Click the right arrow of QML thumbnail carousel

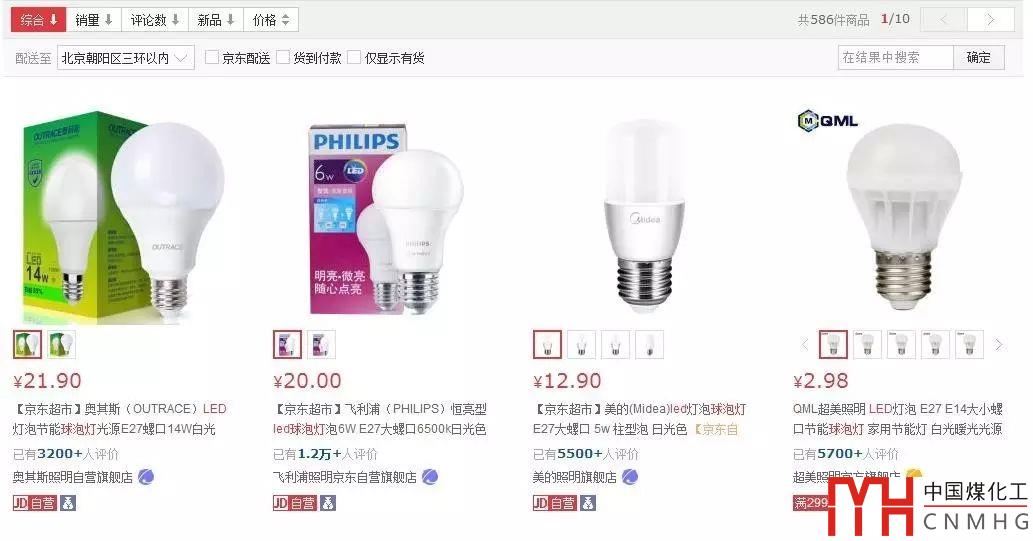click(999, 345)
